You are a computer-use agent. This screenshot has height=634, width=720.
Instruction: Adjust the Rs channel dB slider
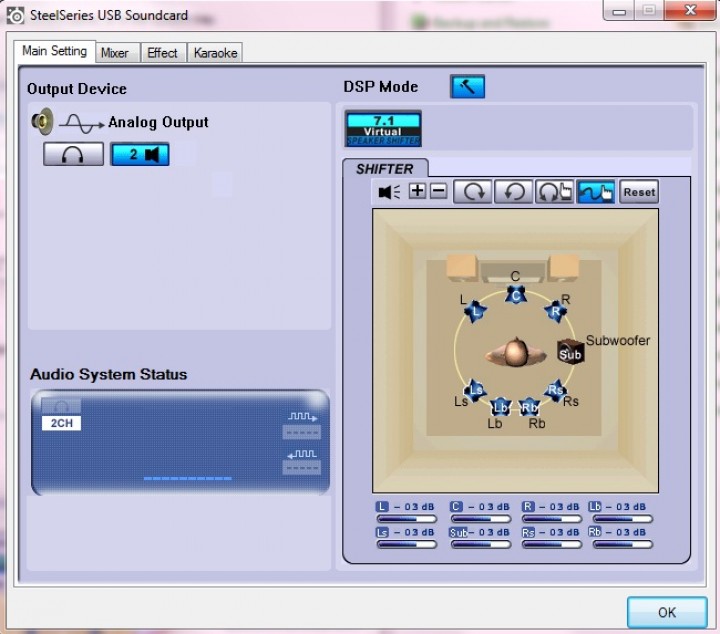click(x=552, y=544)
